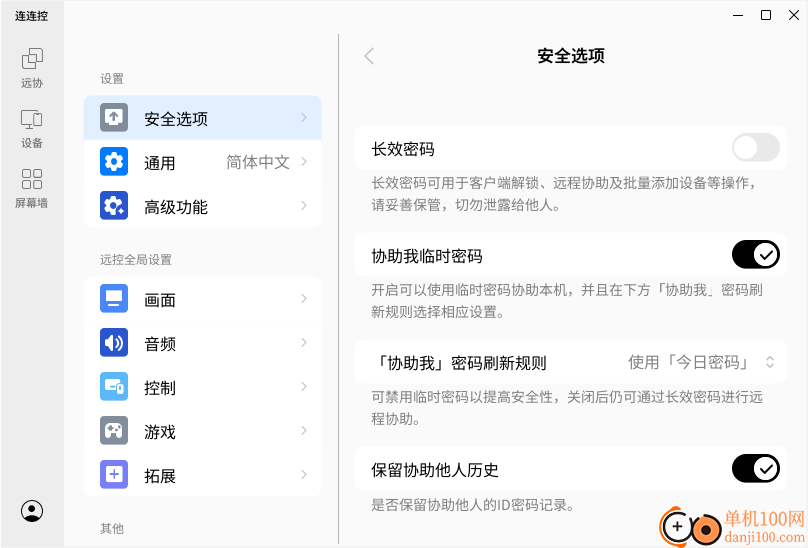Viewport: 808px width, 548px height.
Task: Select the 音频 menu label
Action: point(160,344)
